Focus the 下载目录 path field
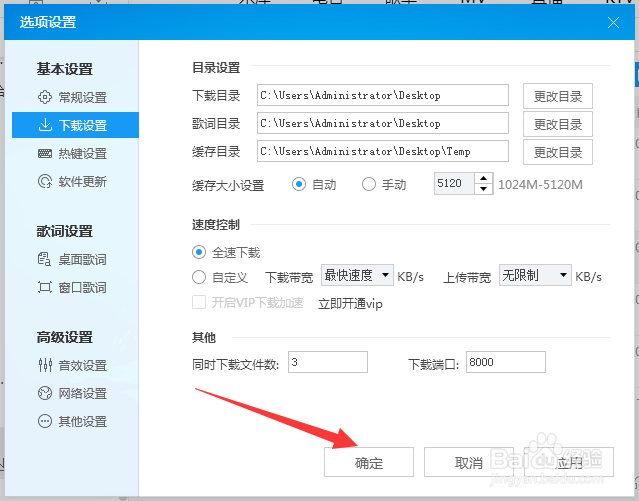Screen dimensions: 639x501 [383, 95]
